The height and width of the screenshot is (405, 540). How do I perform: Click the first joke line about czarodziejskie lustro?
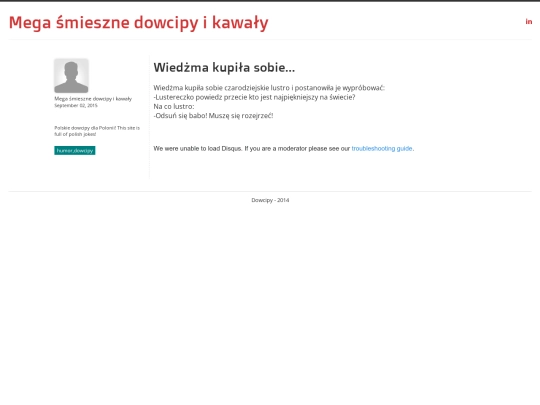pyautogui.click(x=269, y=88)
